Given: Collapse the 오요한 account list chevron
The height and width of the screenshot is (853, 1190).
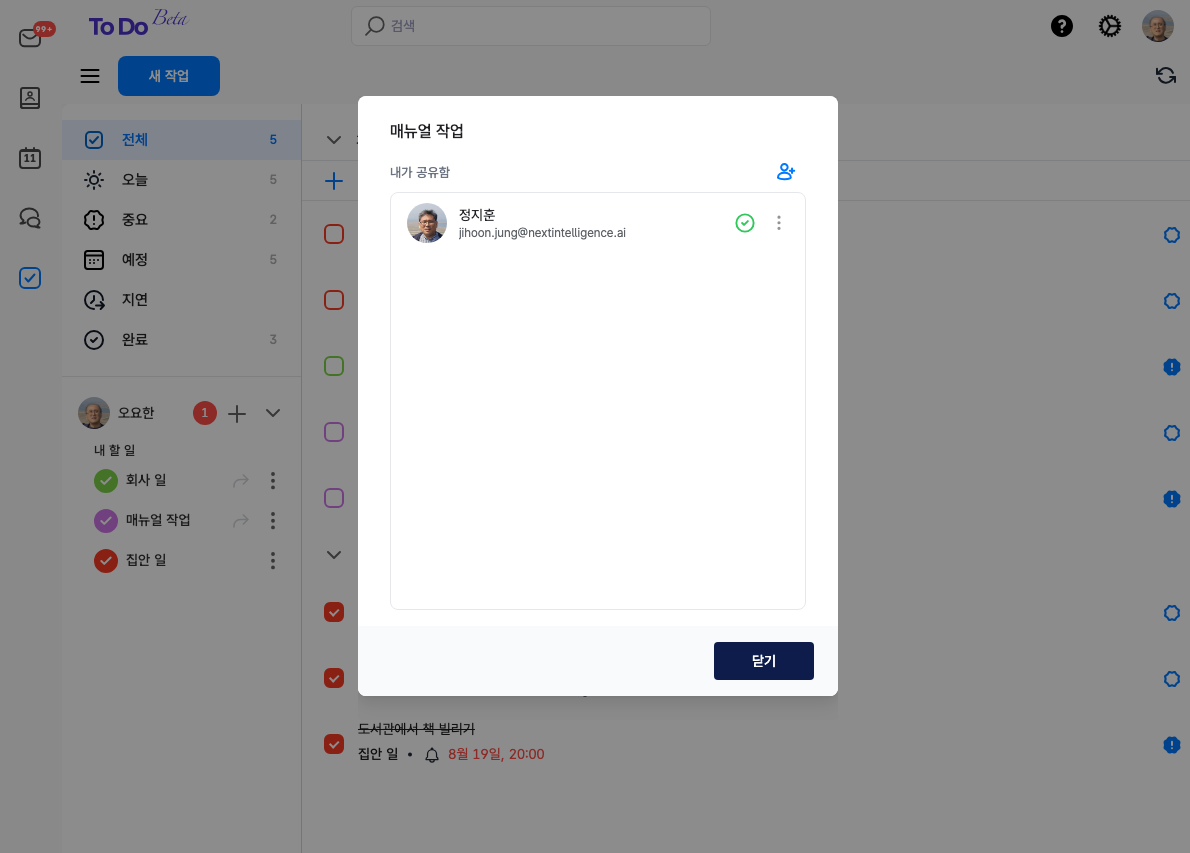Looking at the screenshot, I should coord(273,413).
